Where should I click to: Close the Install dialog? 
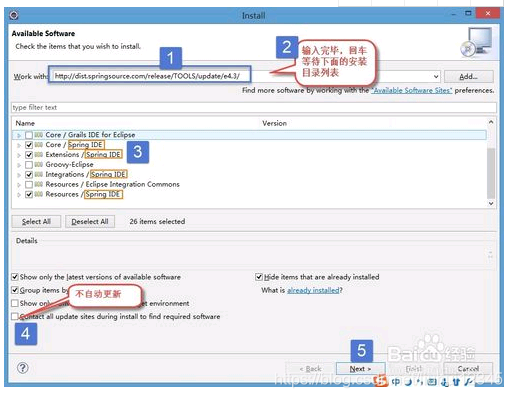click(x=488, y=14)
